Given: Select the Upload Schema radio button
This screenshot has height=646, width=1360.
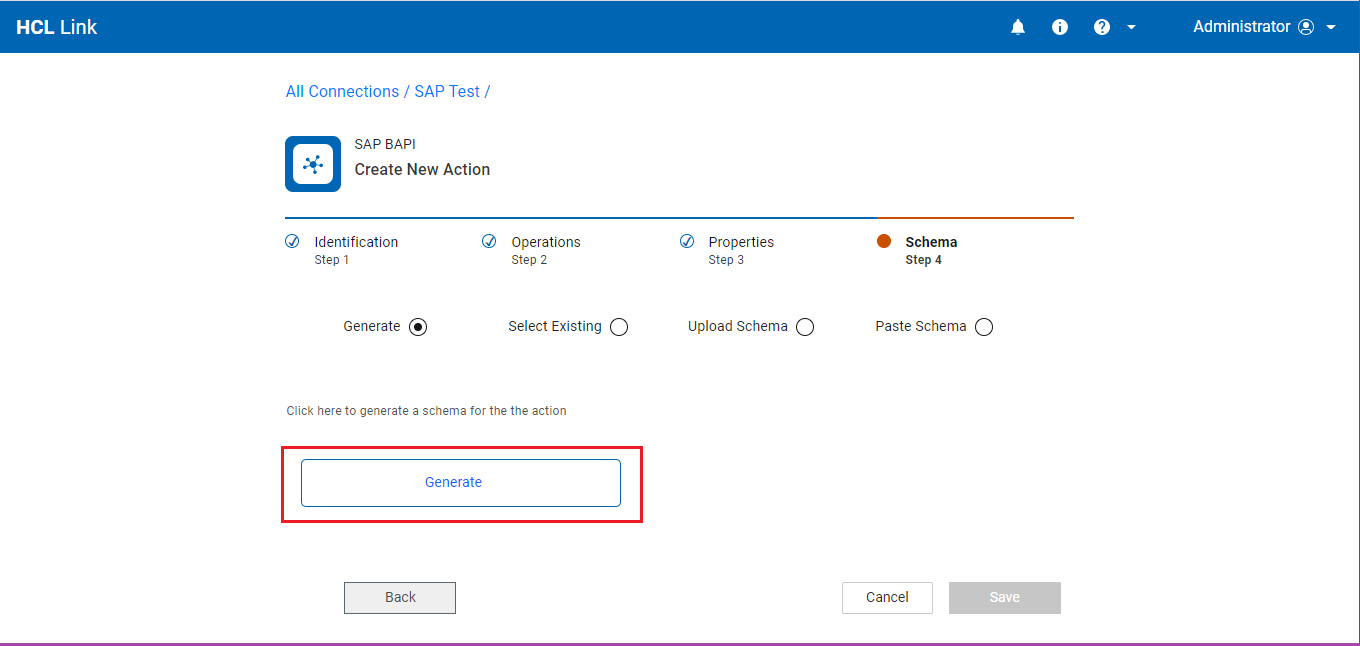Looking at the screenshot, I should pyautogui.click(x=805, y=327).
